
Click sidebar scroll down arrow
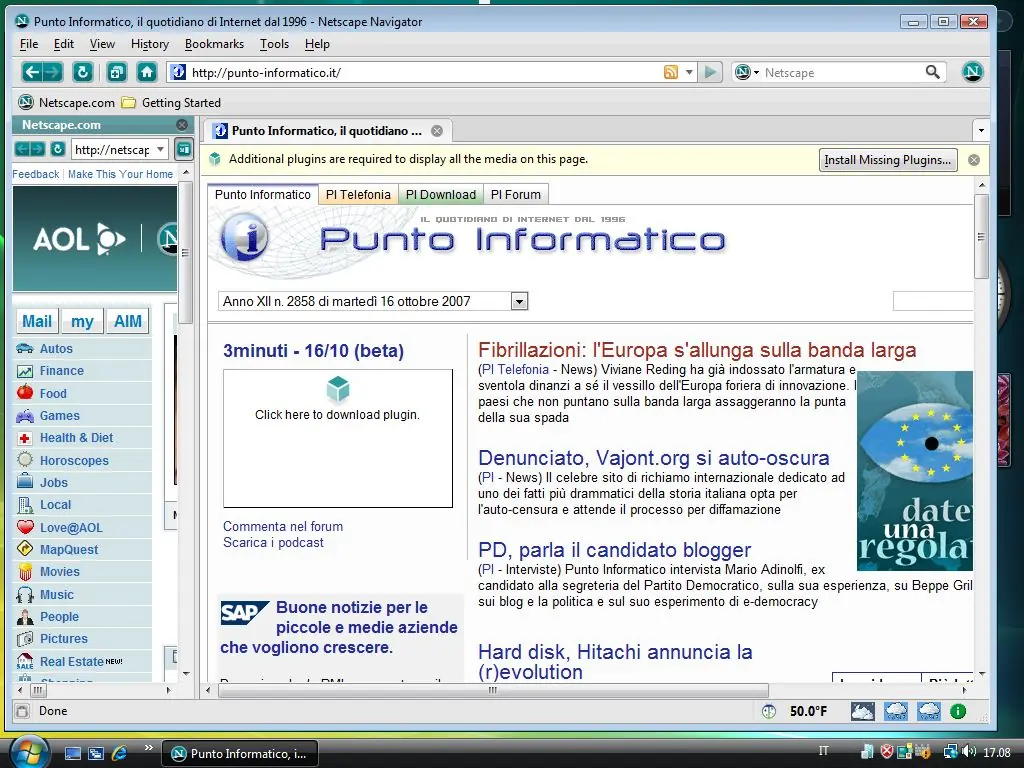click(x=186, y=673)
